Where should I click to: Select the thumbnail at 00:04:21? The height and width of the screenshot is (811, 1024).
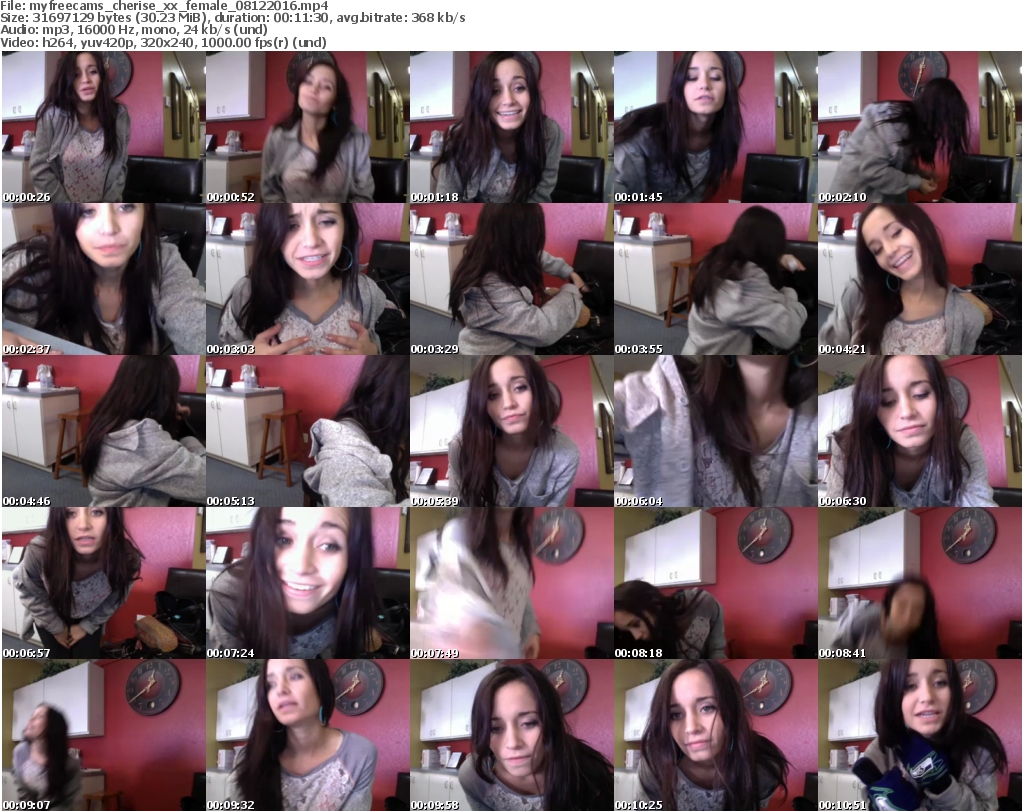(x=920, y=279)
